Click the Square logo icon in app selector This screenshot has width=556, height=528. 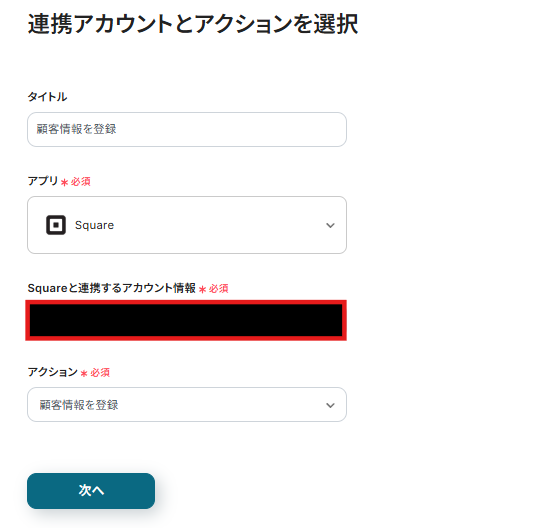point(56,225)
